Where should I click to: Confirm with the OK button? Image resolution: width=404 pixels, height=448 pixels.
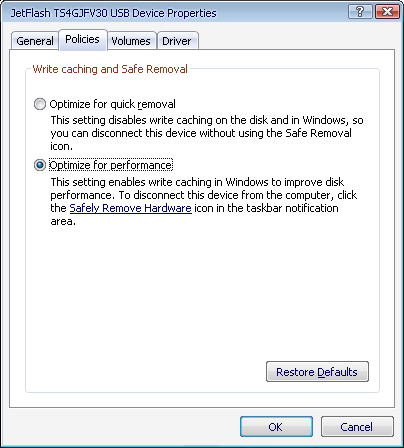click(276, 427)
